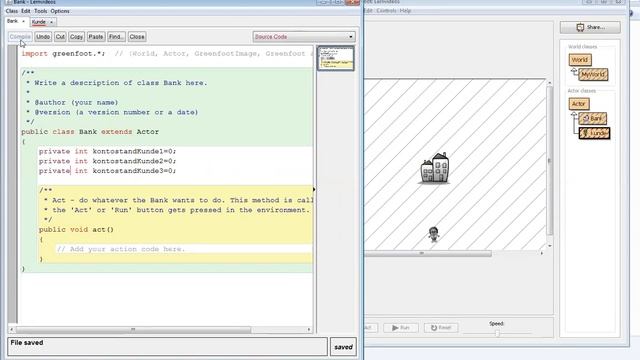Open the Source Code view dropdown

(304, 37)
